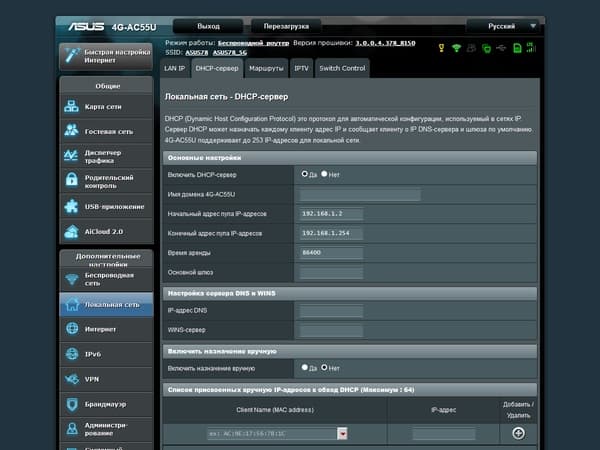
Task: Click the SIM card status icon
Action: click(x=517, y=48)
